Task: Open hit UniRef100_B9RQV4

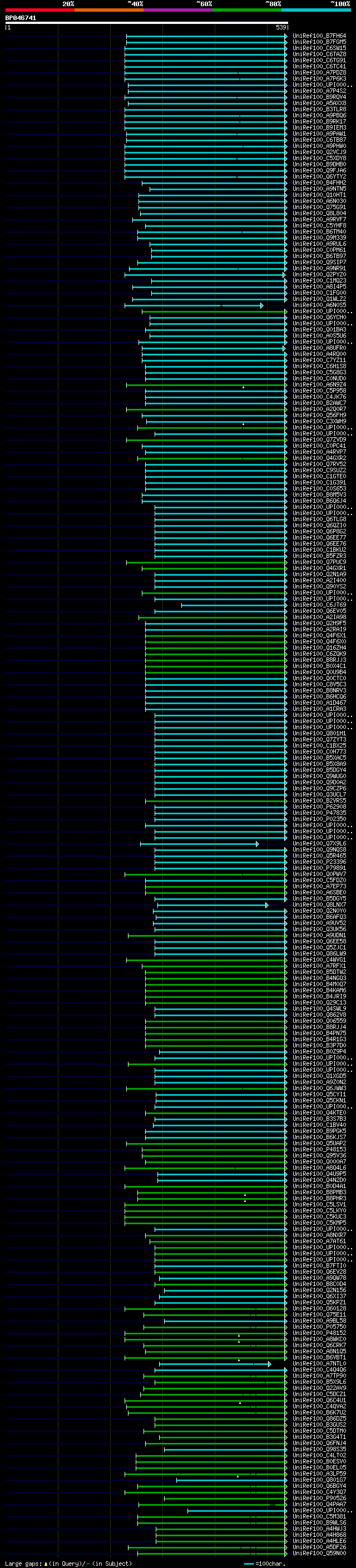Action: (x=319, y=97)
